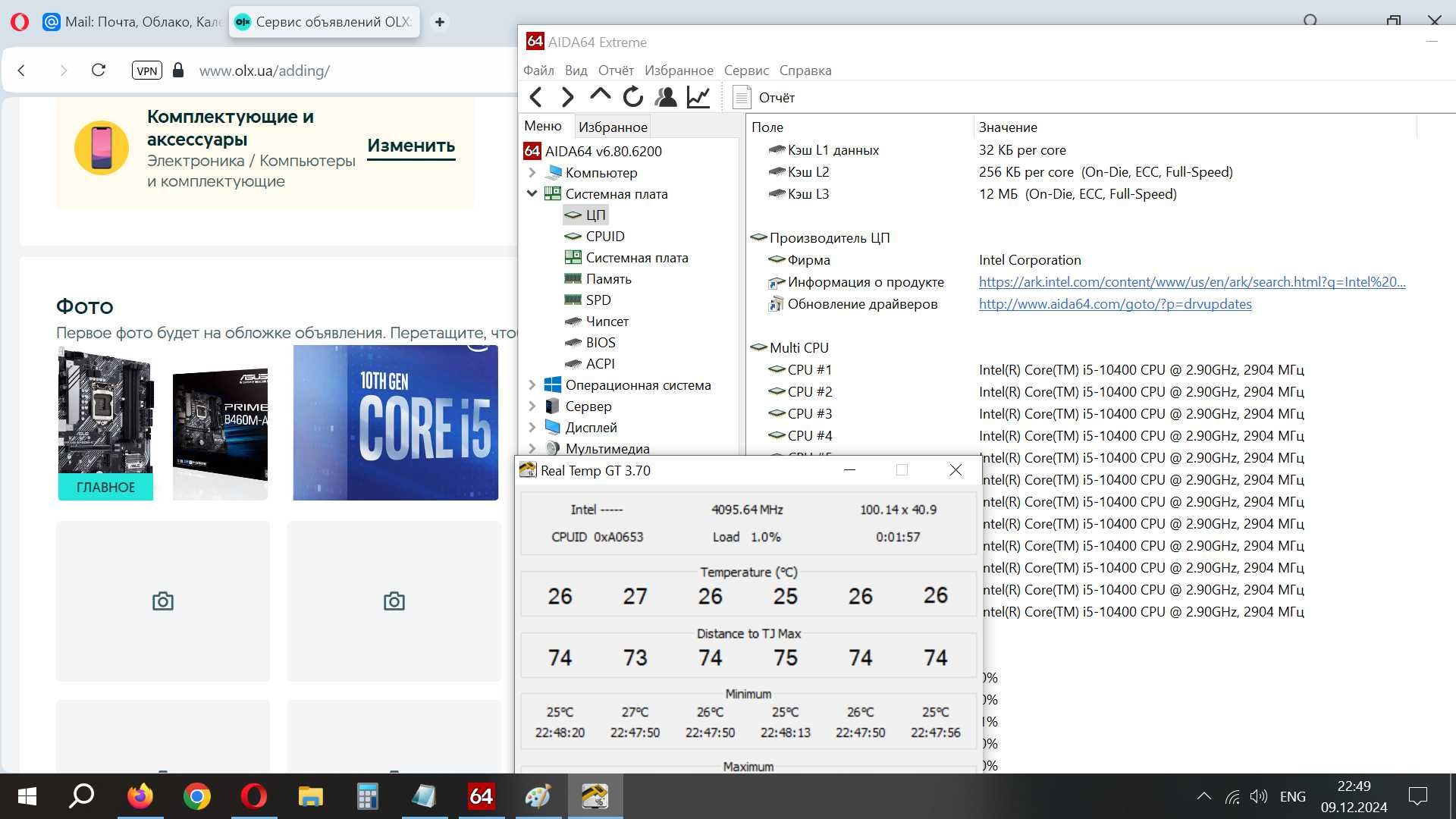This screenshot has width=1456, height=819.
Task: Expand the Компьютер tree node
Action: pos(532,172)
